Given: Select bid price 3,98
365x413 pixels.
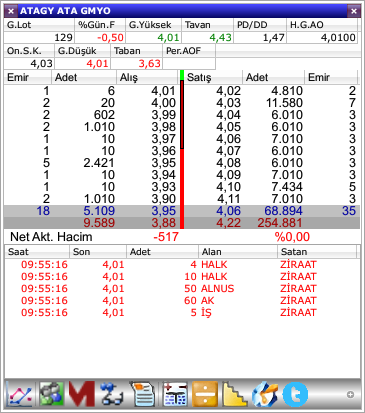Looking at the screenshot, I should (163, 127).
